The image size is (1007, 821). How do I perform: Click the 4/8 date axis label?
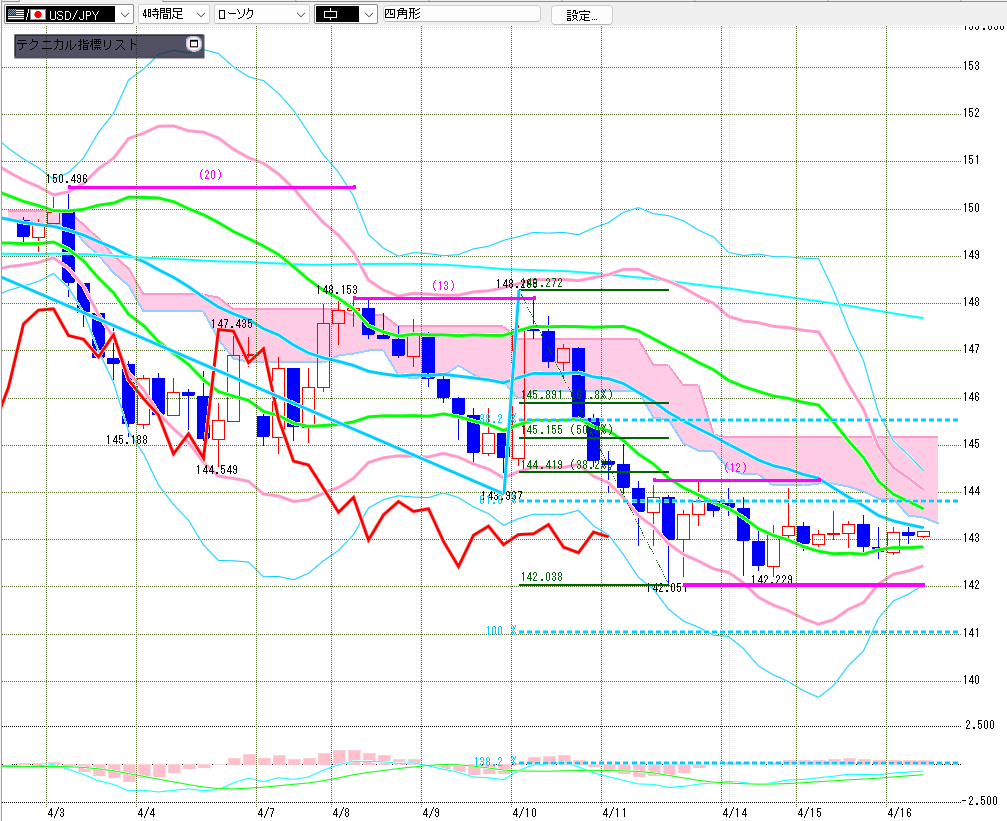coord(341,813)
